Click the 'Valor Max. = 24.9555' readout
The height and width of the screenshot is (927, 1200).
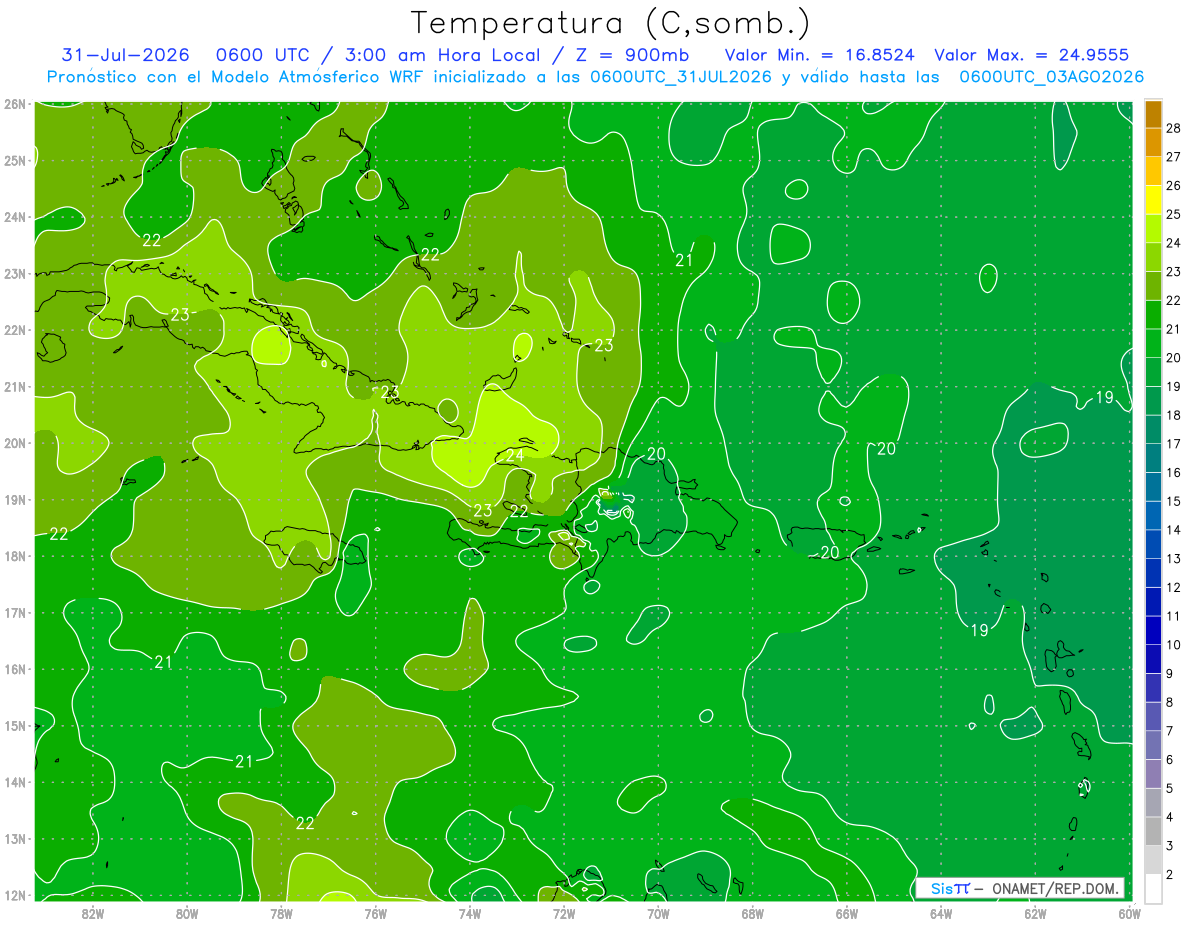(x=1032, y=55)
